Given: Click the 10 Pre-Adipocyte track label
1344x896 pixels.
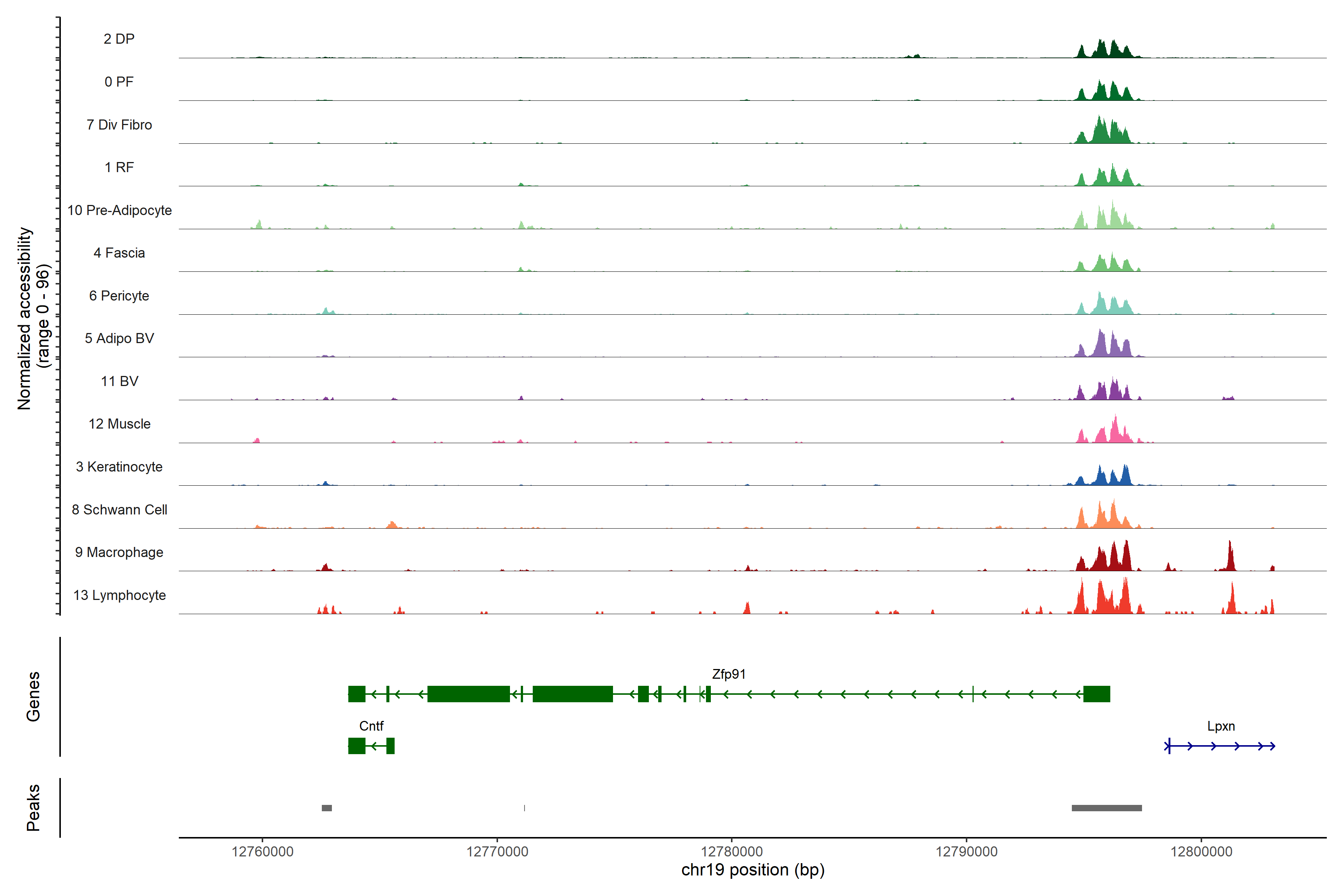Looking at the screenshot, I should 119,210.
